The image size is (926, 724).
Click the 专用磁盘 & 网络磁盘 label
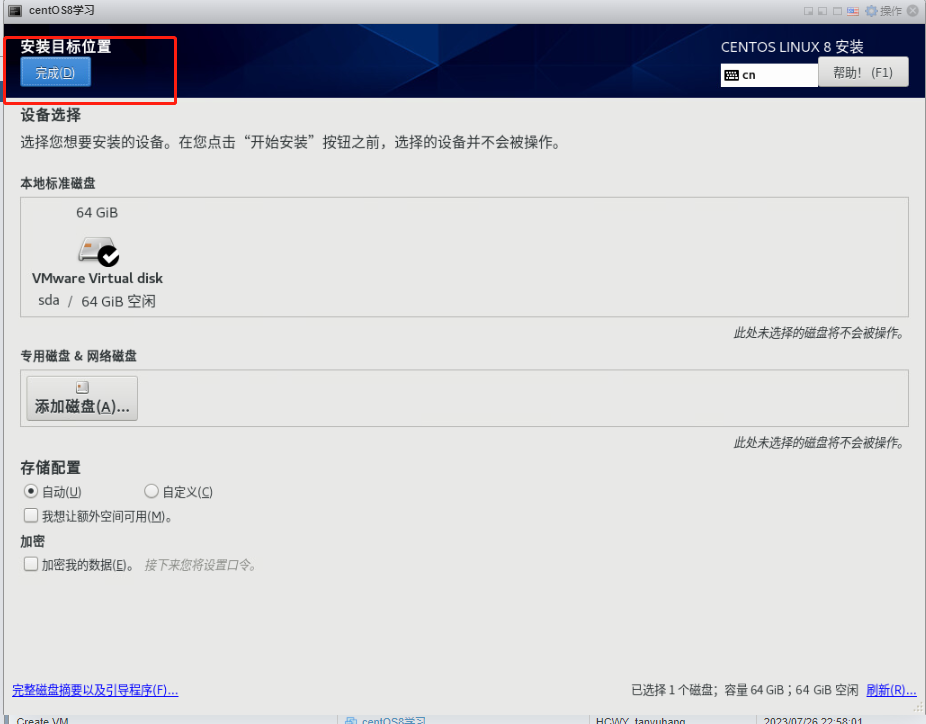point(79,356)
